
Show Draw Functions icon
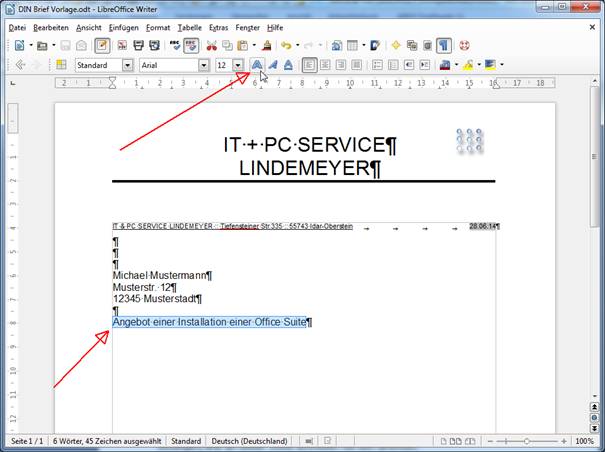click(375, 46)
